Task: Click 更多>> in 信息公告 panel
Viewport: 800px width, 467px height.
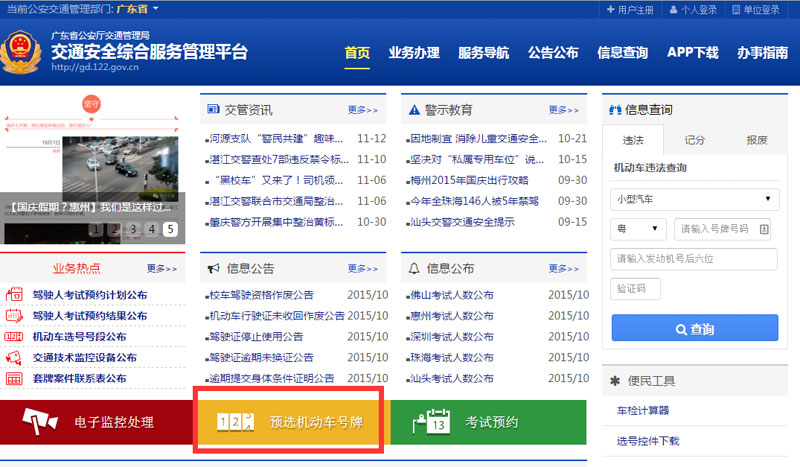Action: click(363, 268)
